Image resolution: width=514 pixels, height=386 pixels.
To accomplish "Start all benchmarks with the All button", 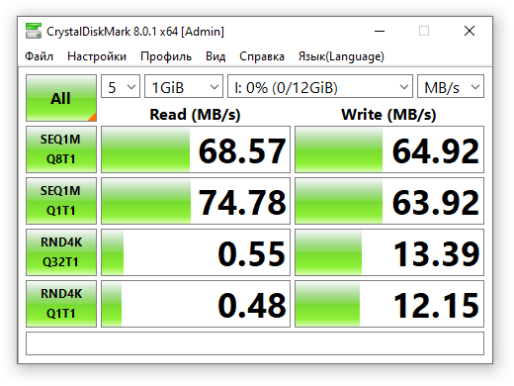I will [x=61, y=98].
